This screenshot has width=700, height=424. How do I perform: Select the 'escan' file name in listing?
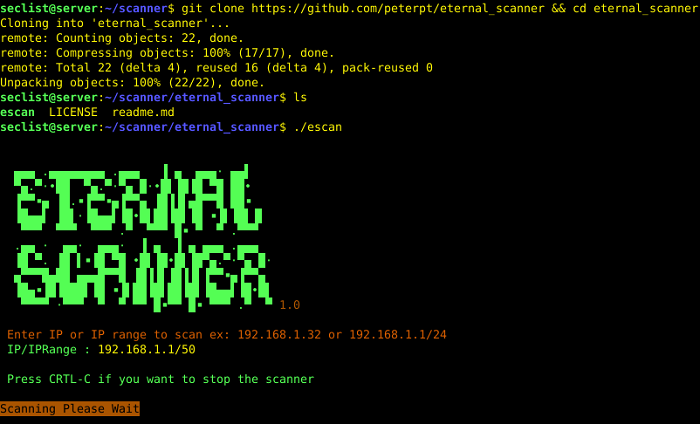(x=17, y=112)
